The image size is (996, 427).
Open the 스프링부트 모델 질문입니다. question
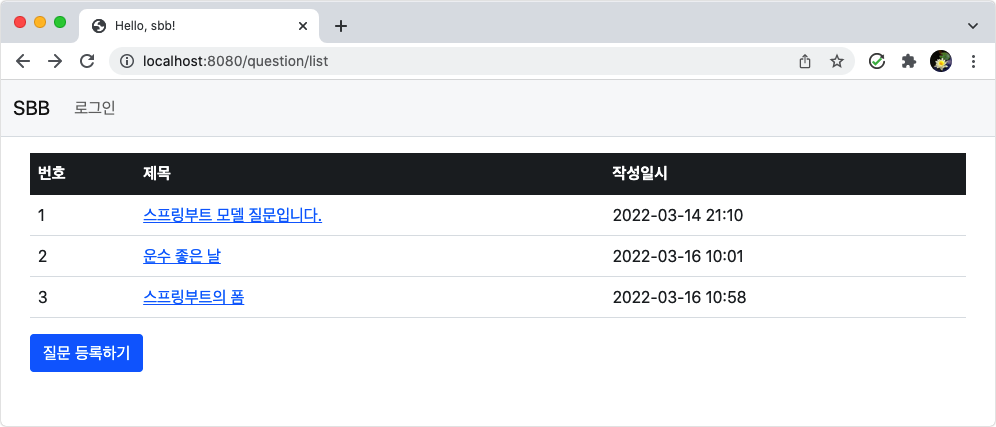pos(232,215)
